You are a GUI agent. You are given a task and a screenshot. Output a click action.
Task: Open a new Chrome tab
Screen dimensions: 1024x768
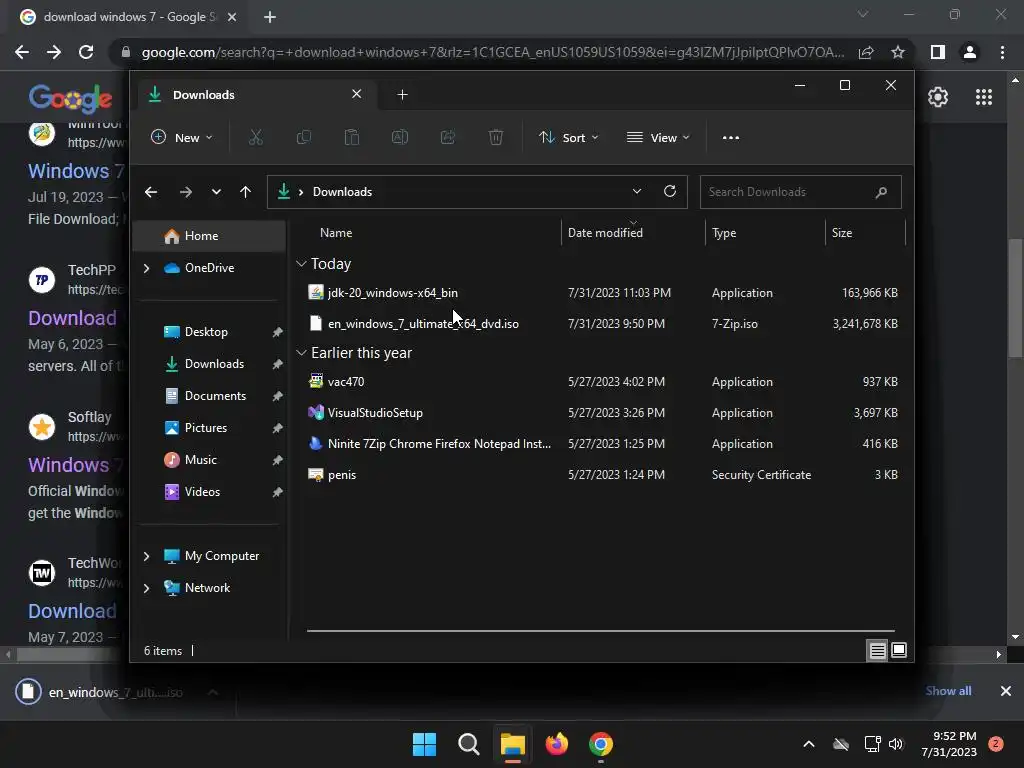click(270, 17)
